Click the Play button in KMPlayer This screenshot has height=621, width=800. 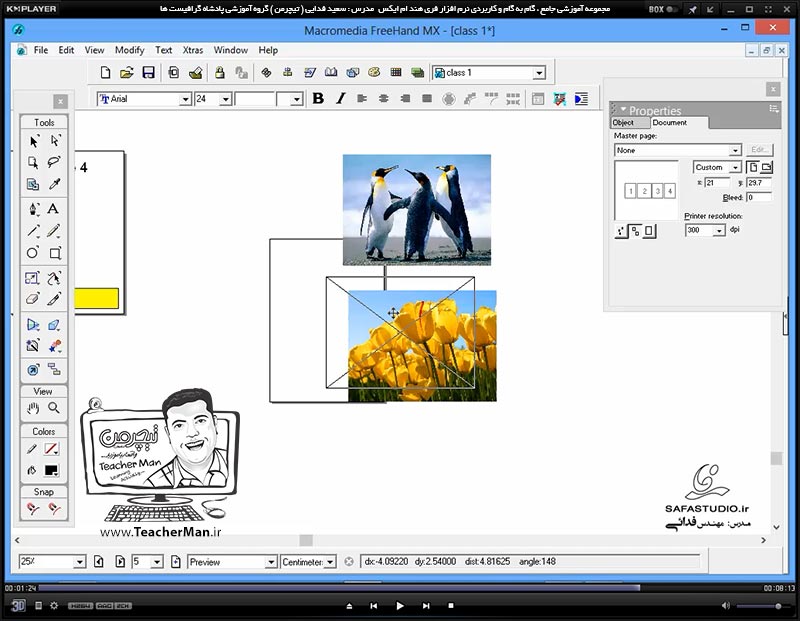pyautogui.click(x=400, y=606)
